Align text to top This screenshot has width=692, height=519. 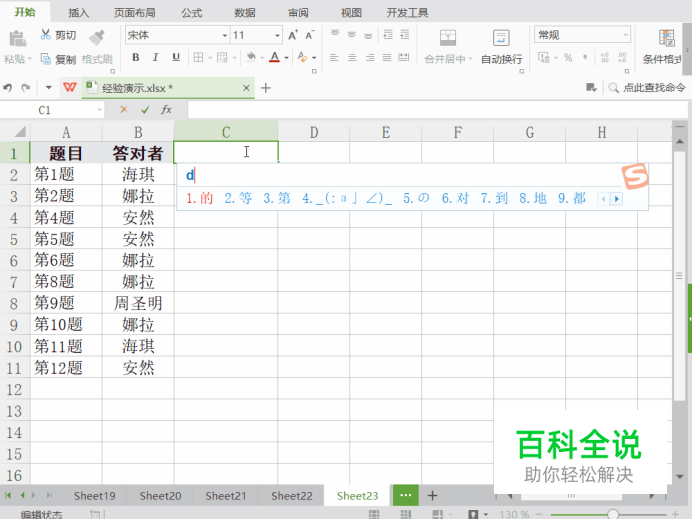coord(335,34)
